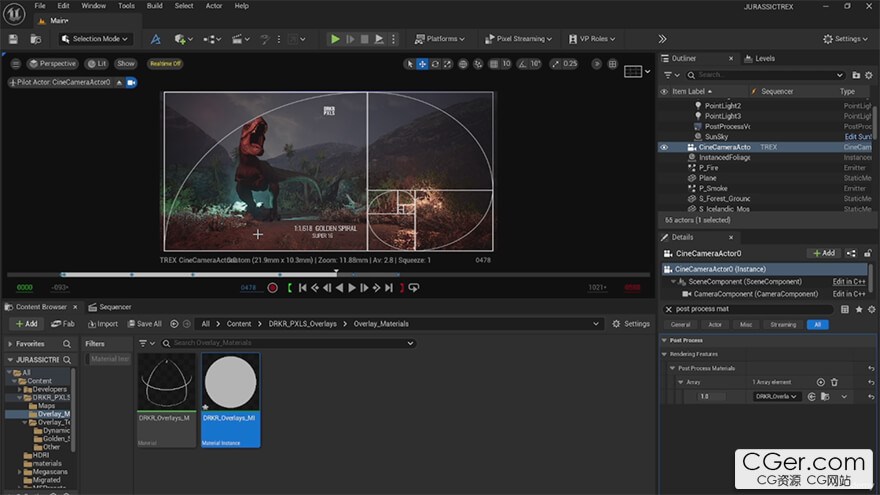This screenshot has width=880, height=495.
Task: Click Edit in C++ for SceneComponent
Action: point(849,282)
